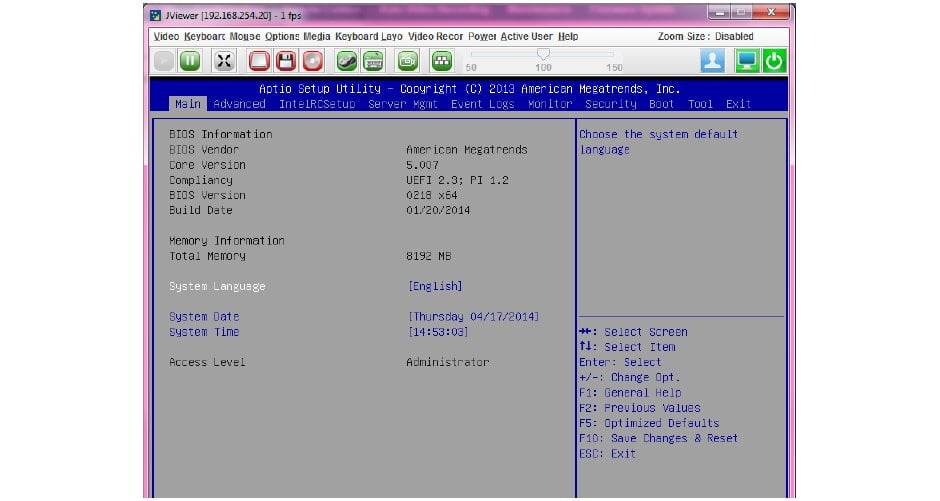Image resolution: width=940 pixels, height=501 pixels.
Task: Click the Access Level Administrator value
Action: coord(448,362)
